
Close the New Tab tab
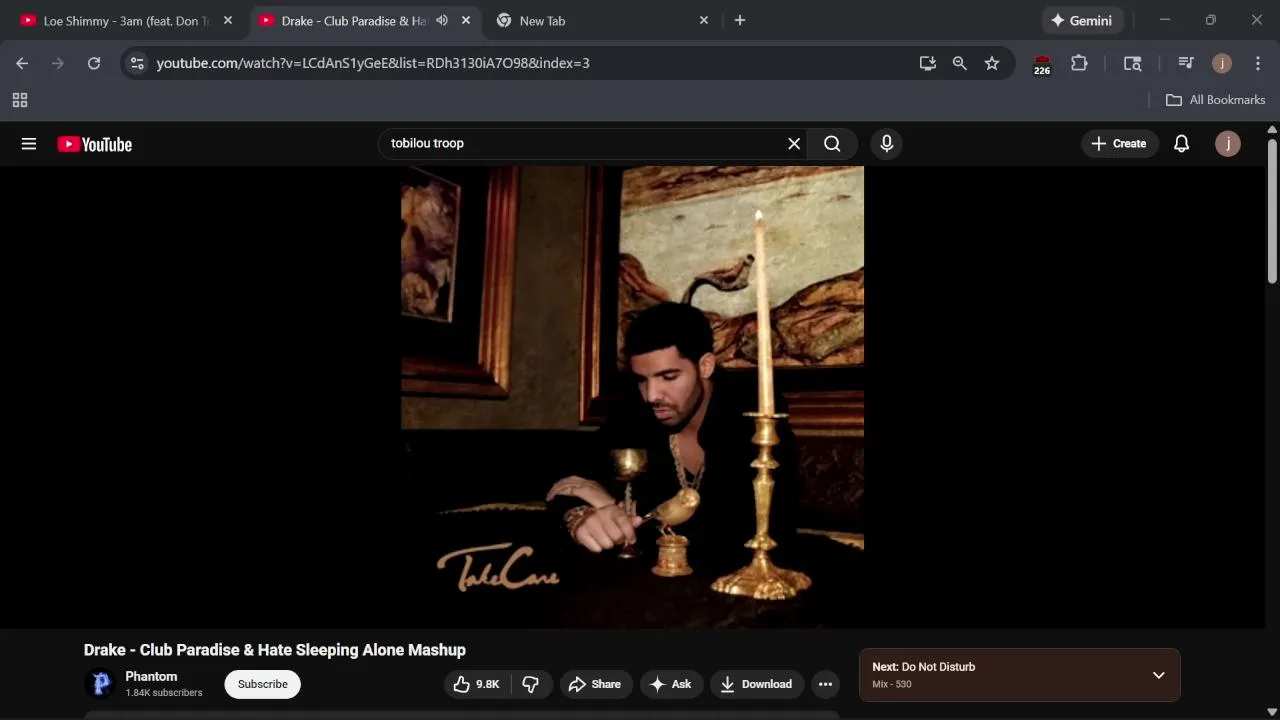[x=703, y=20]
